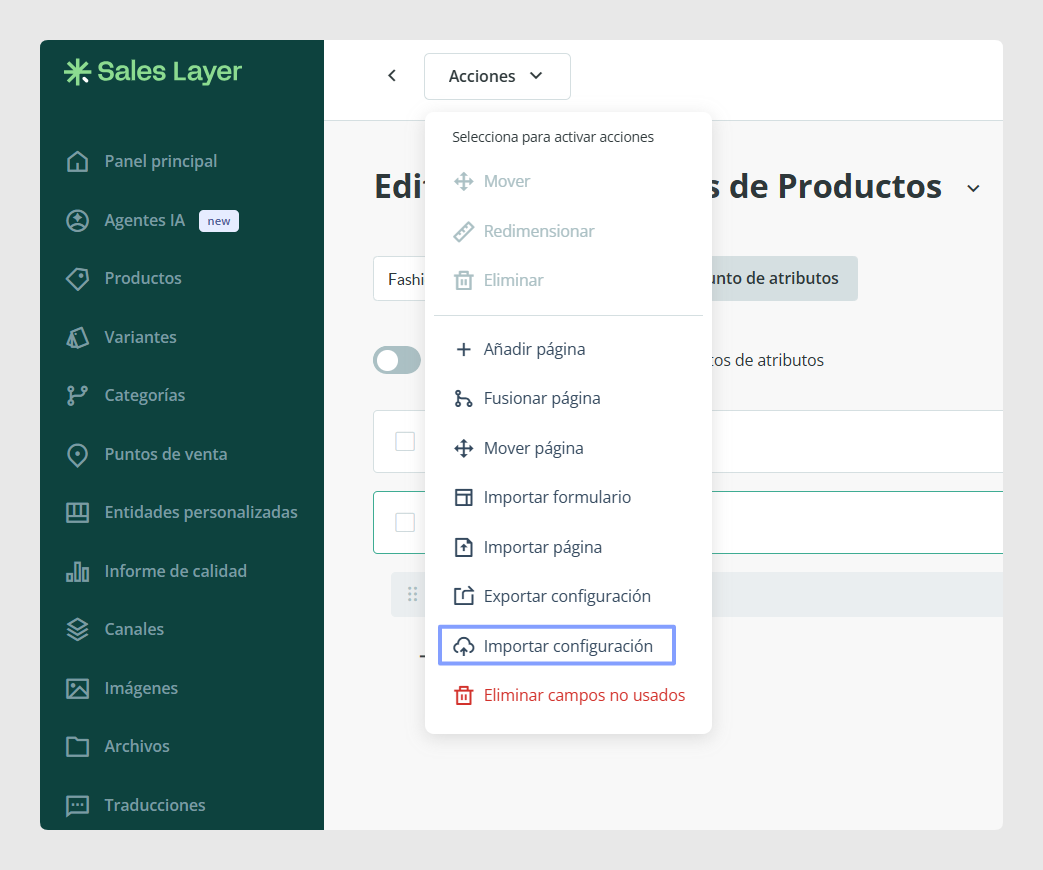This screenshot has height=870, width=1043.
Task: Go to Imágenes in sidebar
Action: coord(141,688)
